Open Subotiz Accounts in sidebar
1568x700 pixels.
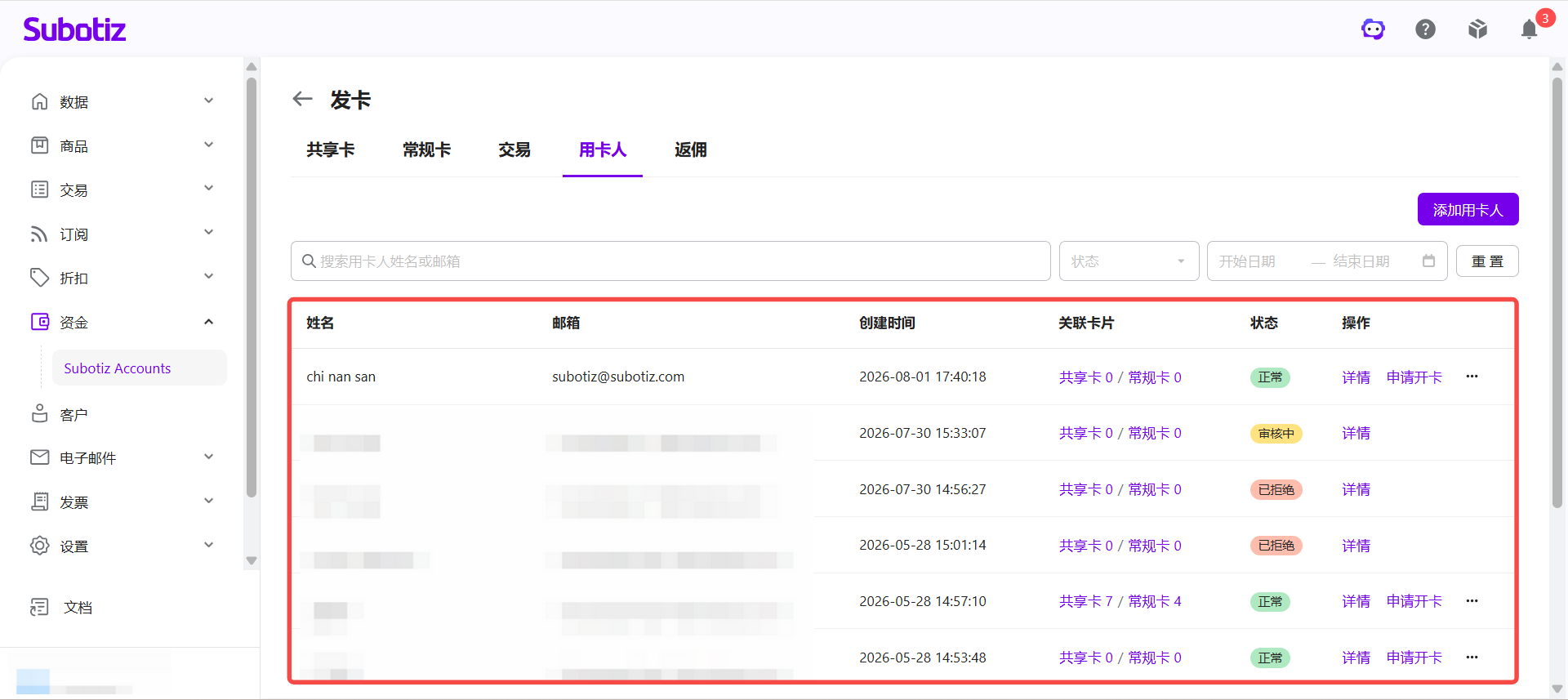[x=140, y=368]
